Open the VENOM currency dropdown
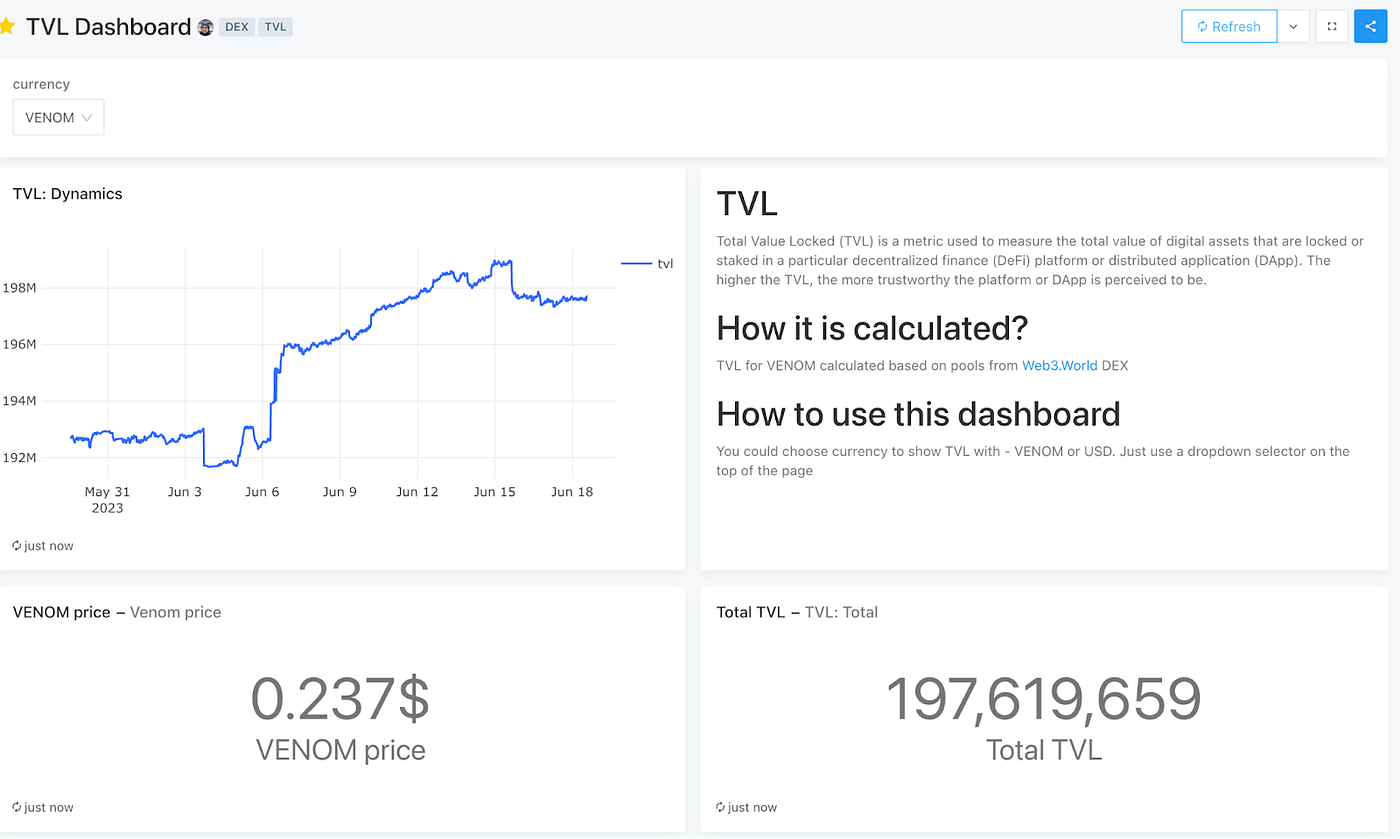Image resolution: width=1400 pixels, height=839 pixels. pyautogui.click(x=58, y=117)
